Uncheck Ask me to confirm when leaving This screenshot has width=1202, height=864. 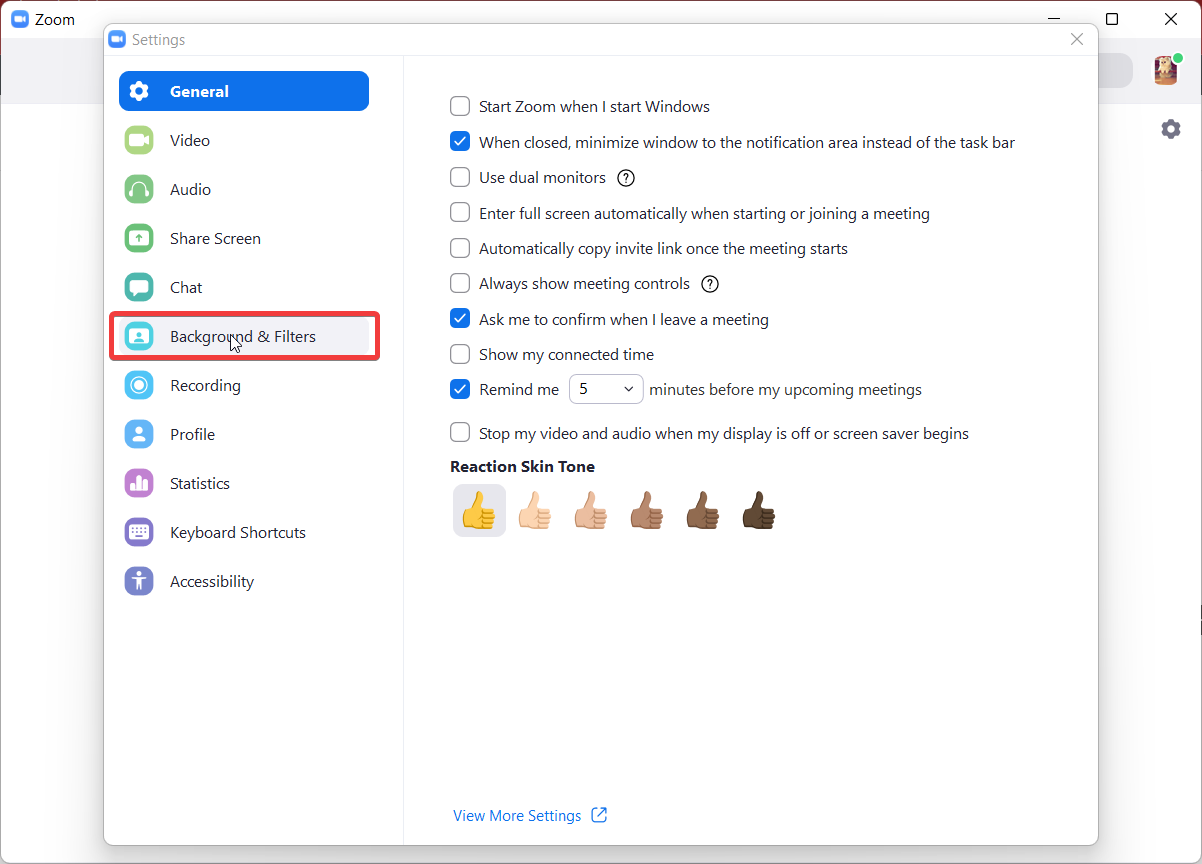(460, 319)
